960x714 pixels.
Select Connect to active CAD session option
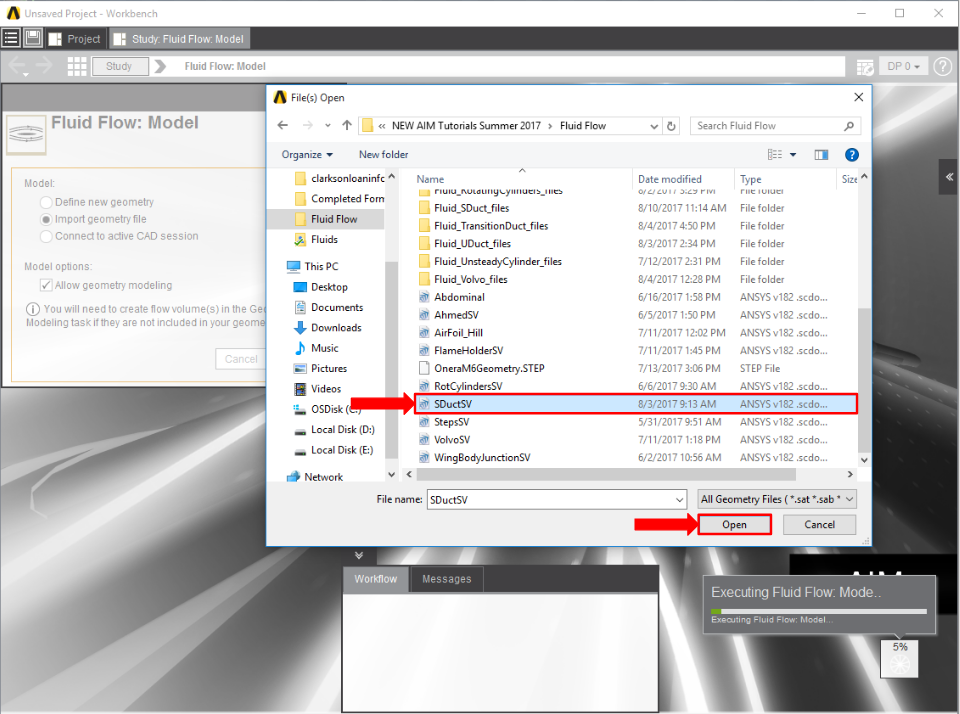(46, 236)
